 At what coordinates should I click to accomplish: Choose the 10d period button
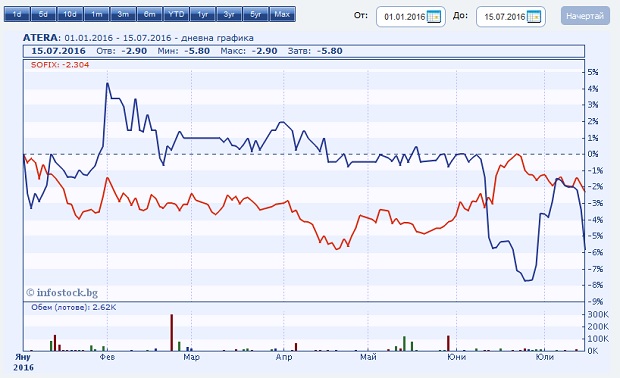click(x=70, y=14)
